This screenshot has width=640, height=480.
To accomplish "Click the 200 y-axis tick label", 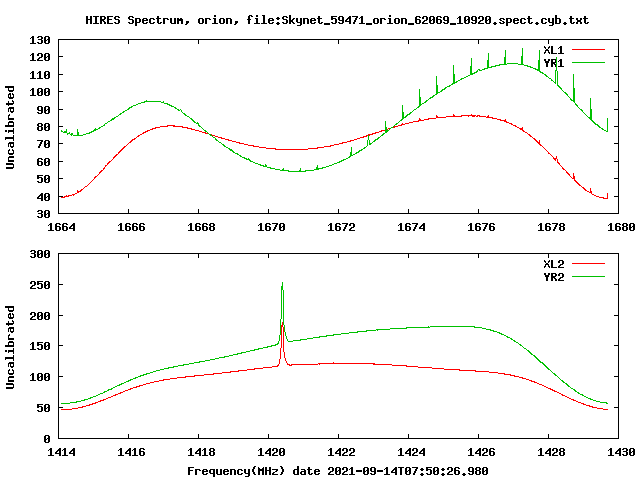I will [x=40, y=316].
